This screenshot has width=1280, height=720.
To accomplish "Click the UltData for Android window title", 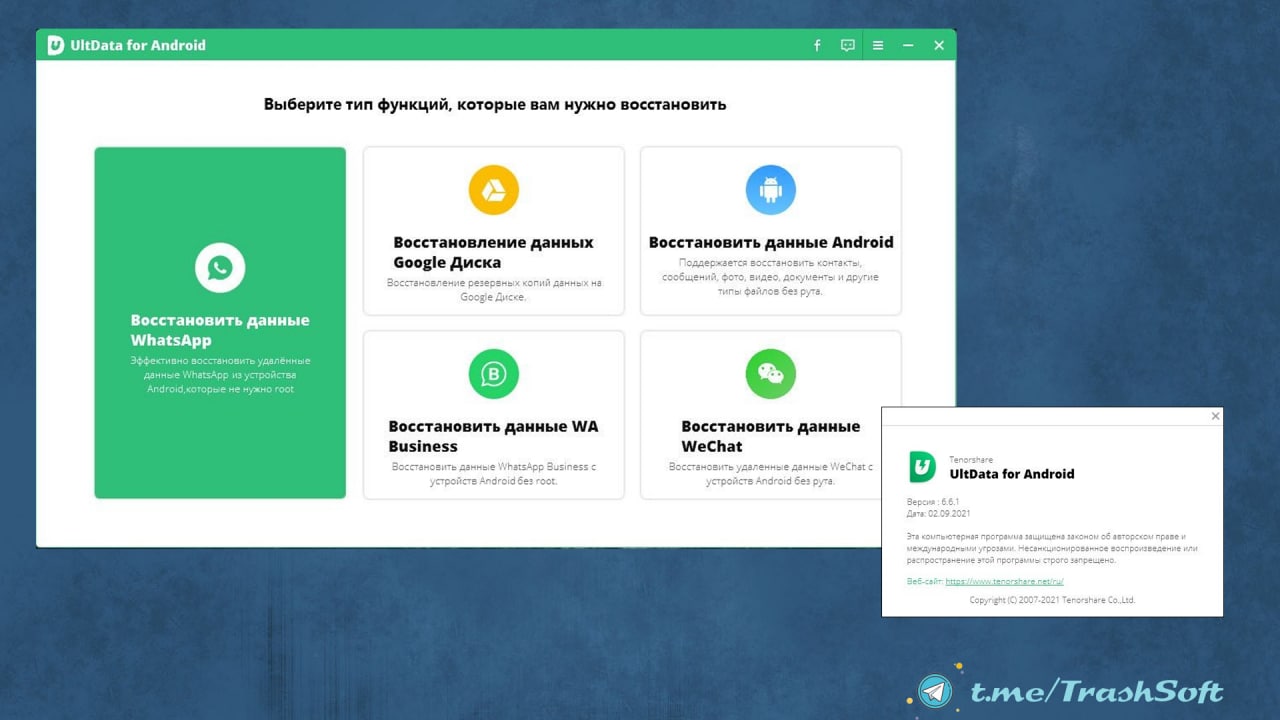I will pos(138,45).
